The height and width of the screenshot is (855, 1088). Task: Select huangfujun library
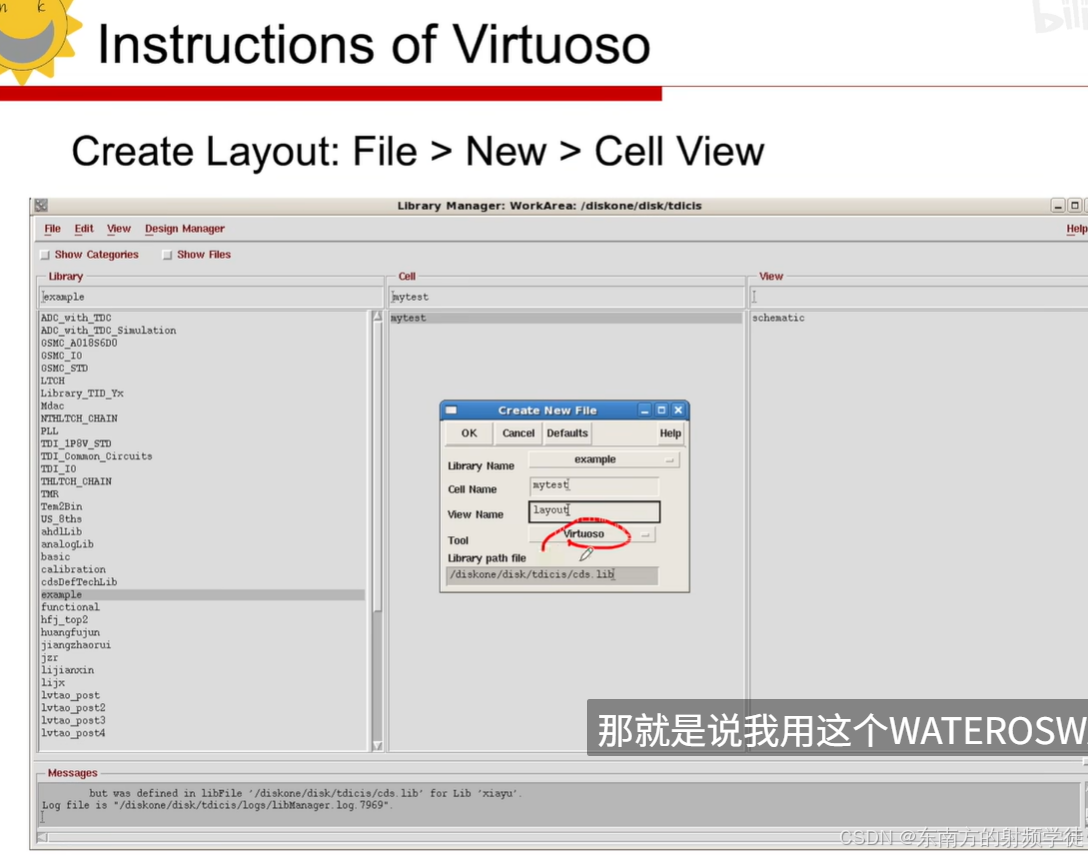70,632
